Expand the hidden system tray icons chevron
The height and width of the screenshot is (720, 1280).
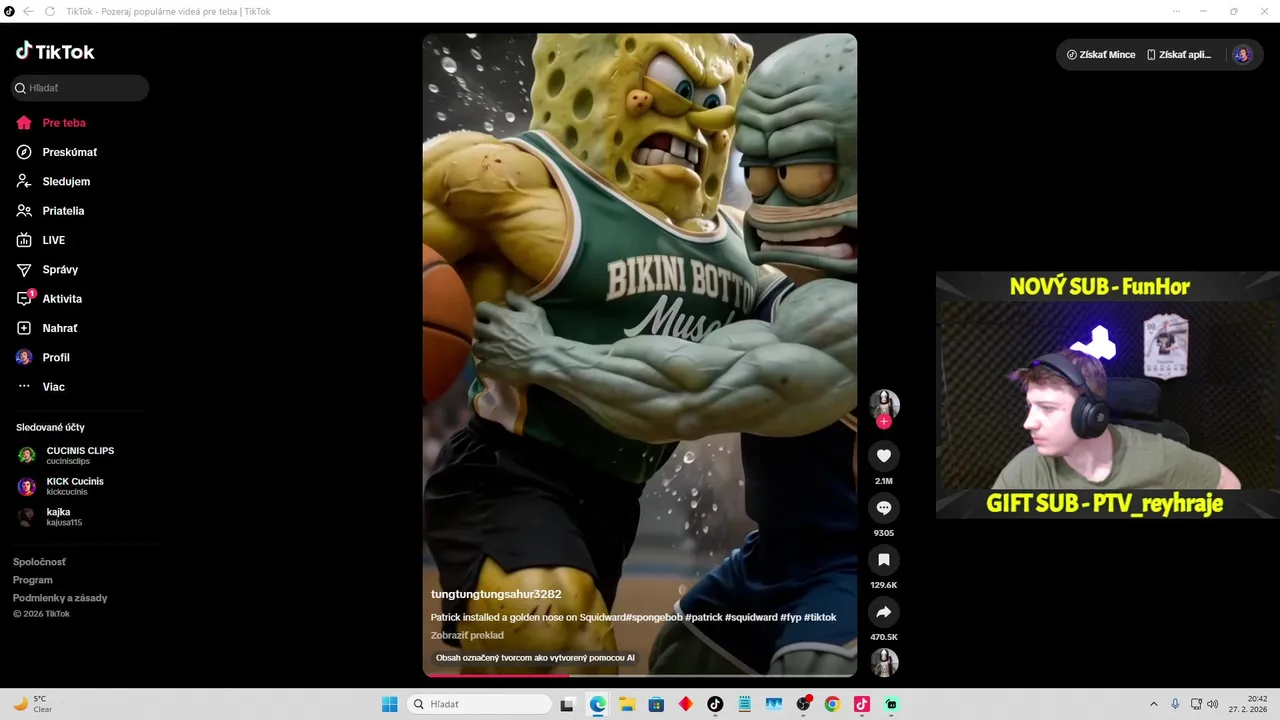click(1154, 704)
